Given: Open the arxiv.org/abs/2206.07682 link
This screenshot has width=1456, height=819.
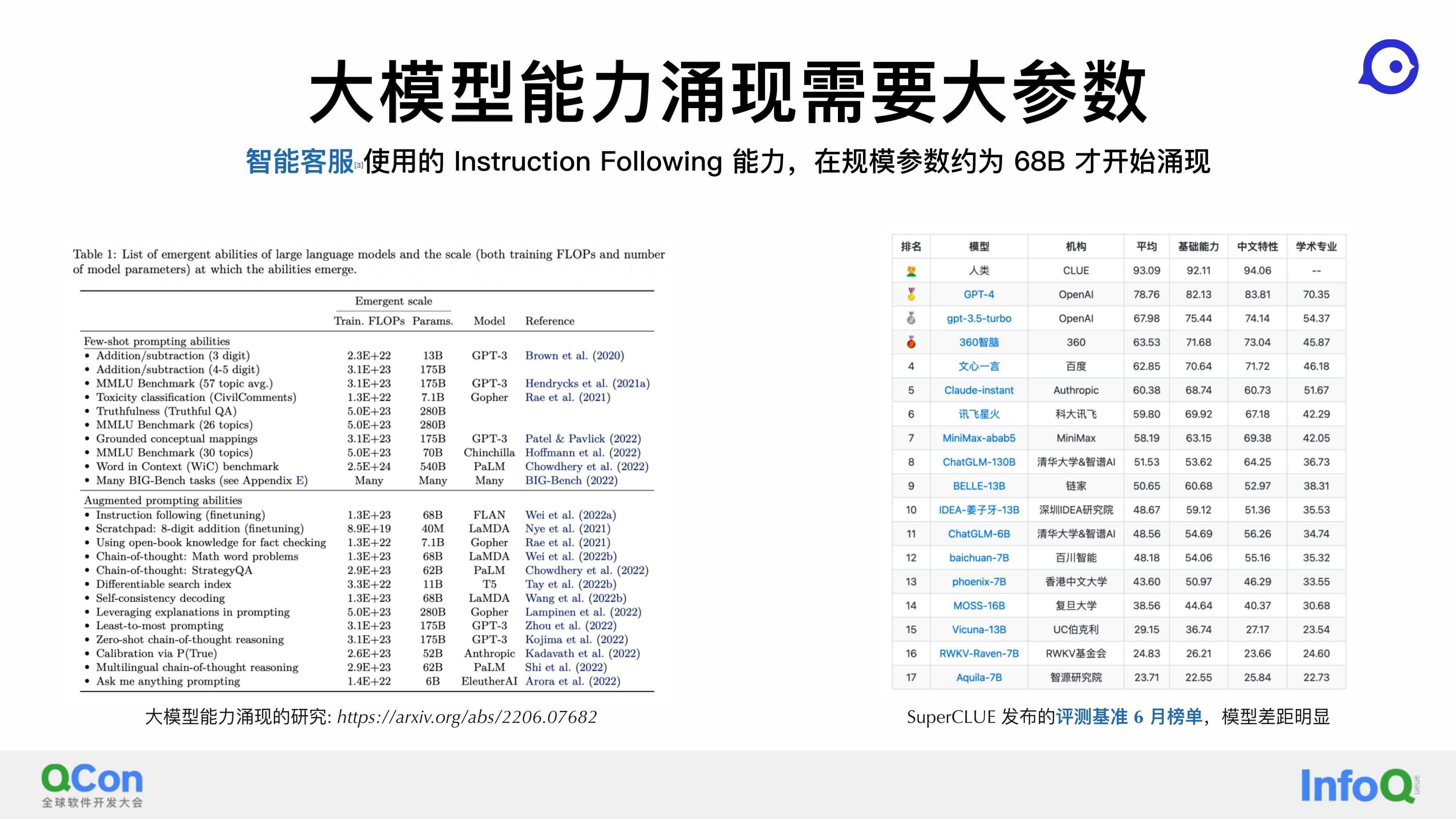Looking at the screenshot, I should (467, 717).
